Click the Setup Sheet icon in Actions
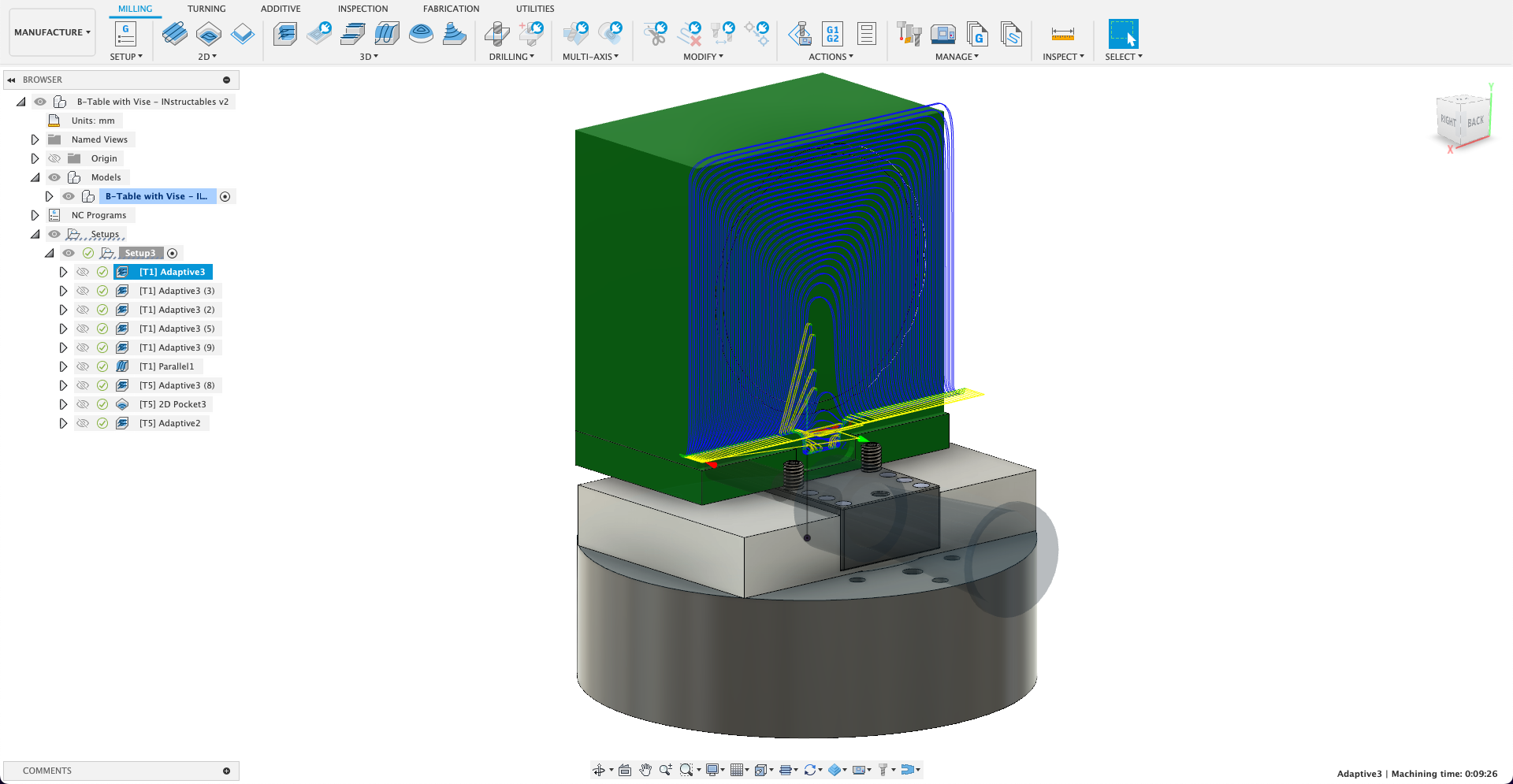Image resolution: width=1513 pixels, height=784 pixels. point(865,34)
